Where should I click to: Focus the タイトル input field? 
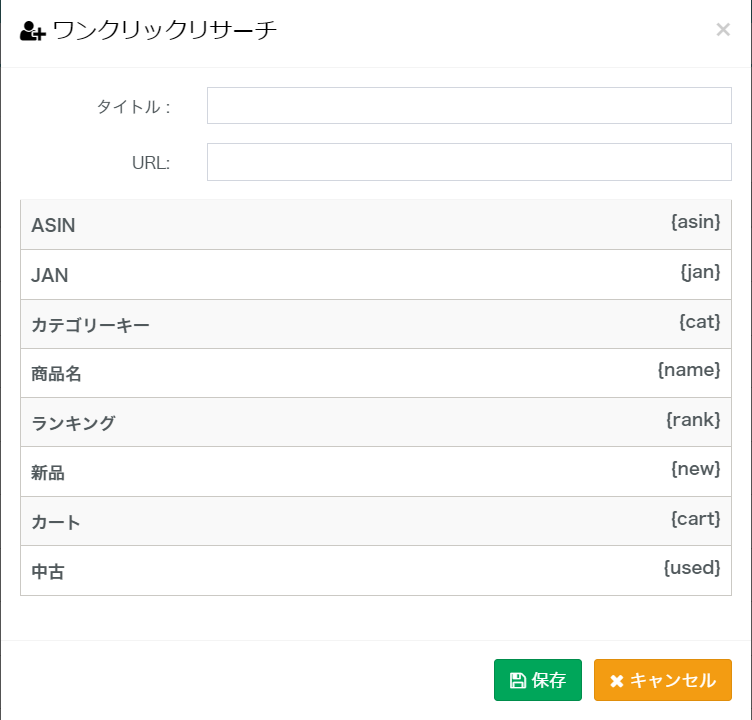tap(469, 106)
